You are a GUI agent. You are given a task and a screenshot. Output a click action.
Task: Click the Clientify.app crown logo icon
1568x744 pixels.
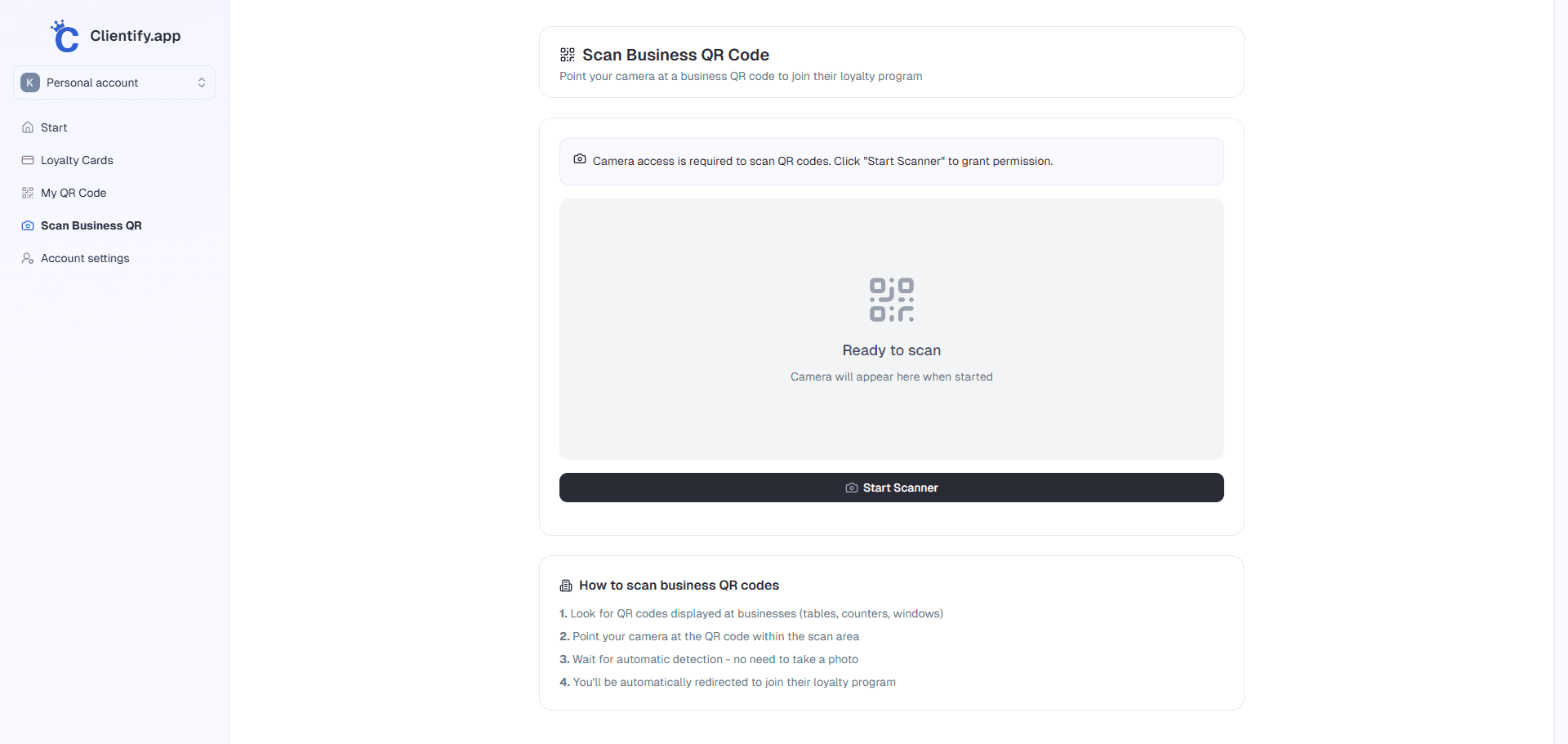click(x=65, y=36)
